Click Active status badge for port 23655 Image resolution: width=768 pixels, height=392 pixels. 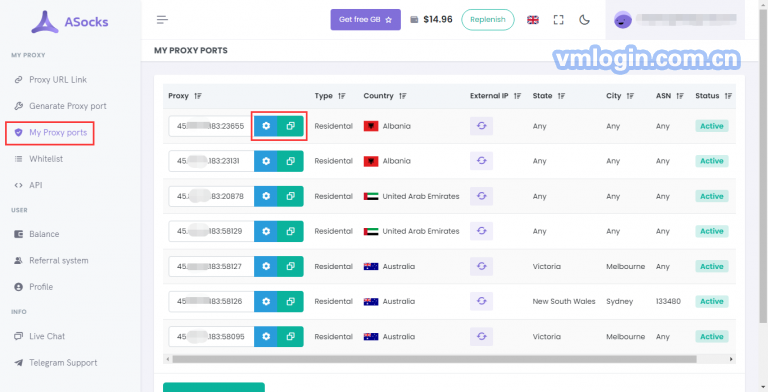click(712, 126)
